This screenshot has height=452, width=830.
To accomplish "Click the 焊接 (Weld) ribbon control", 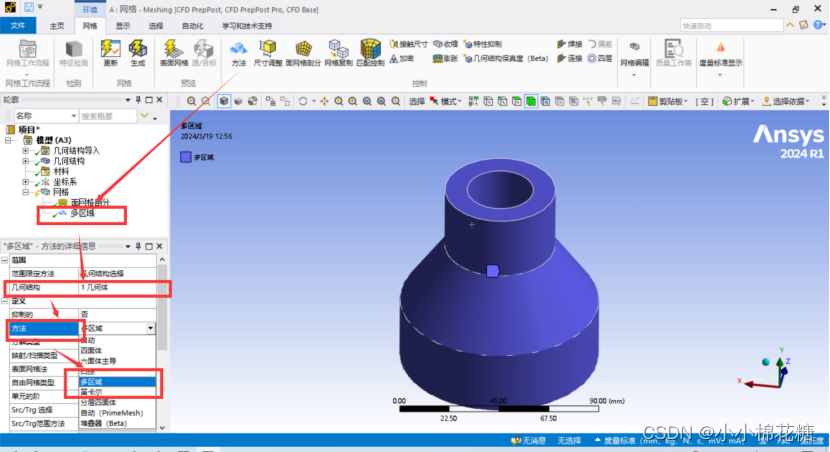I will pos(569,44).
